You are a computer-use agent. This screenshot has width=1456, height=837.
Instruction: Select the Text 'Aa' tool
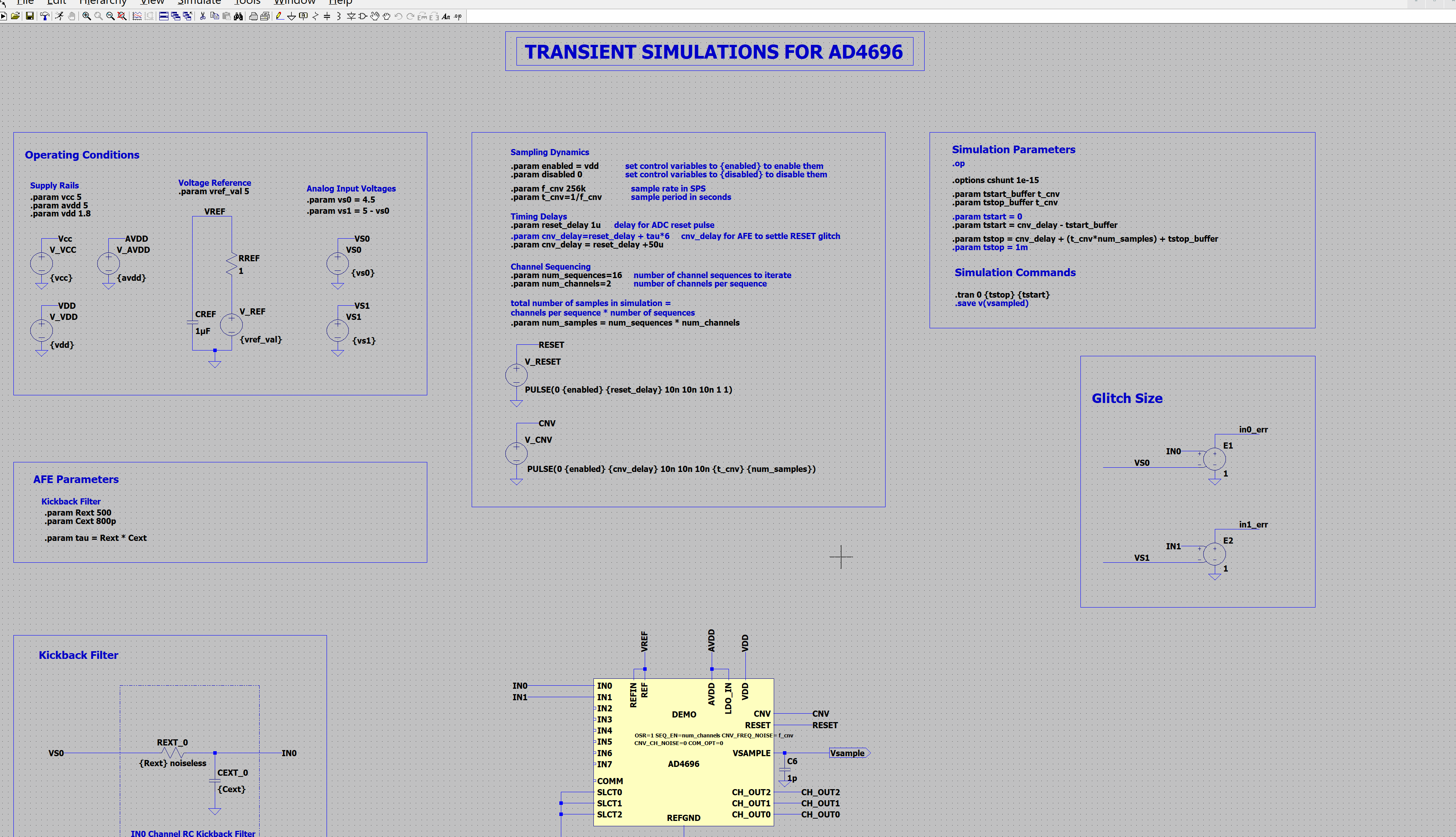(446, 16)
